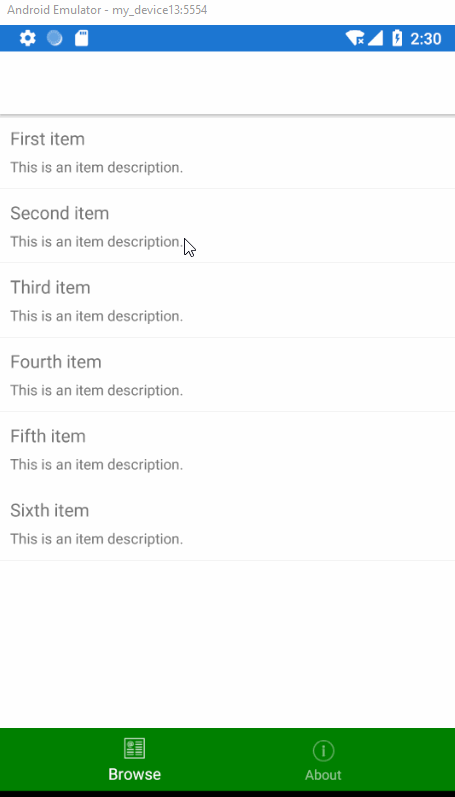Open the First item entry
Screen dimensions: 455x797
[227, 152]
